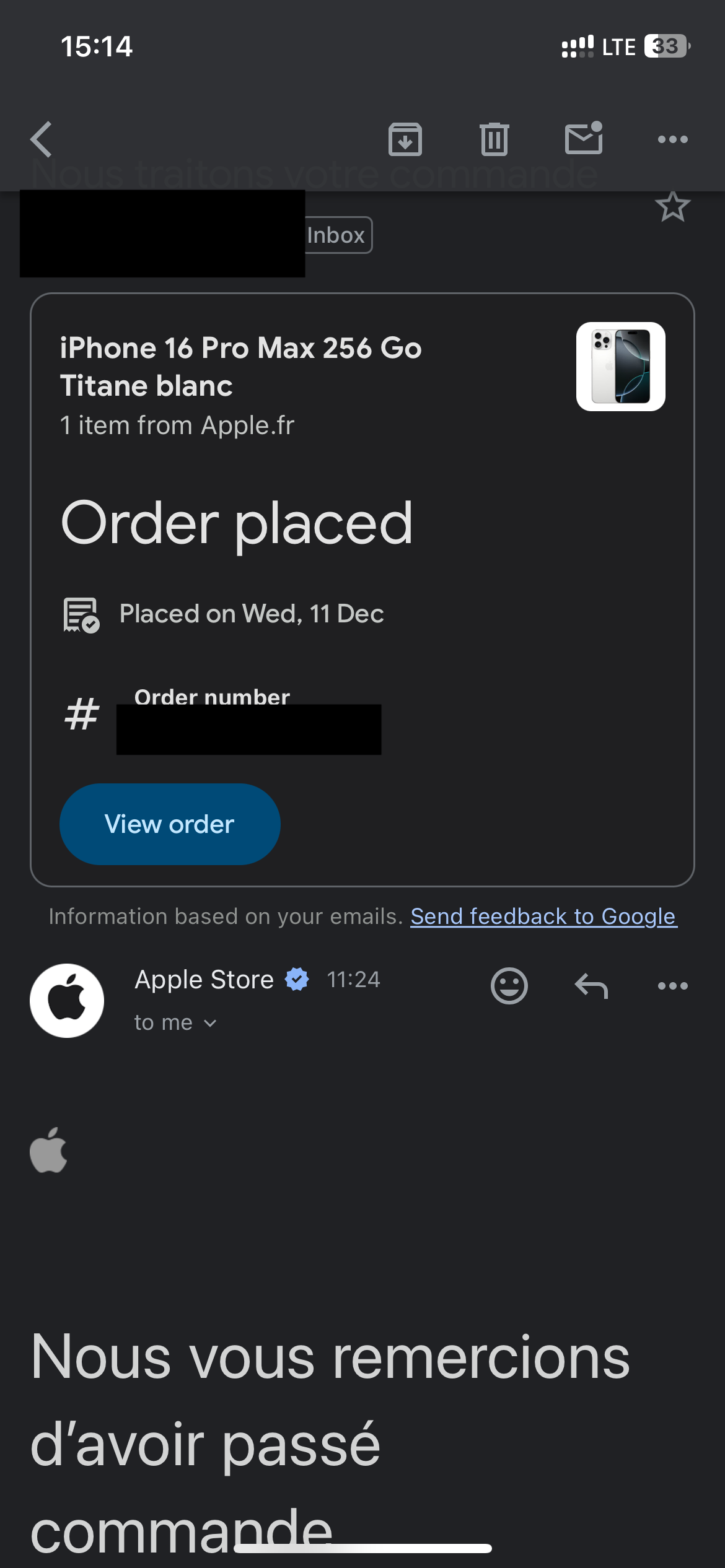Tap the Apple Store sender name
The image size is (725, 1568).
204,980
